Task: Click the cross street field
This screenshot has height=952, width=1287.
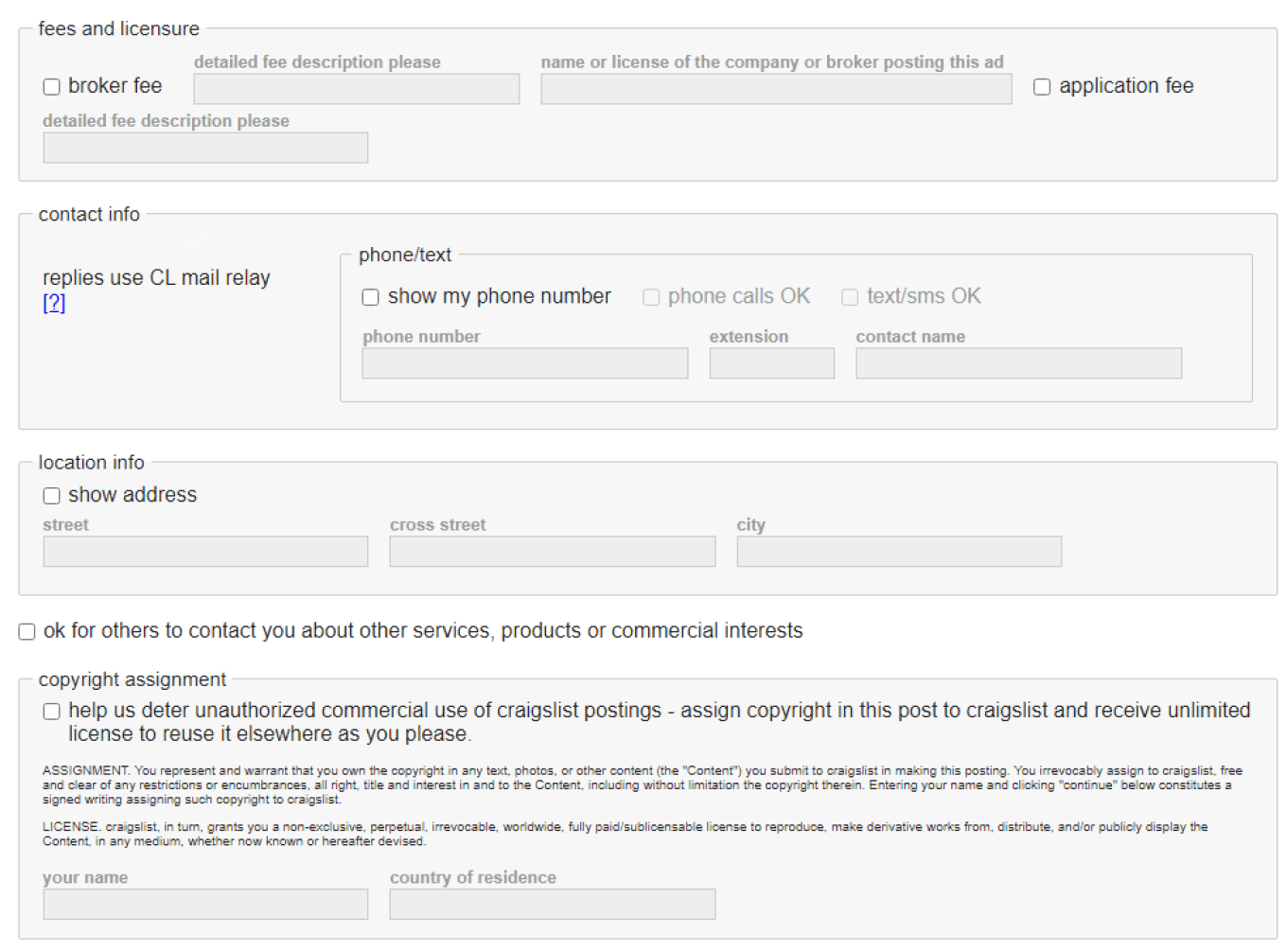Action: pyautogui.click(x=552, y=552)
